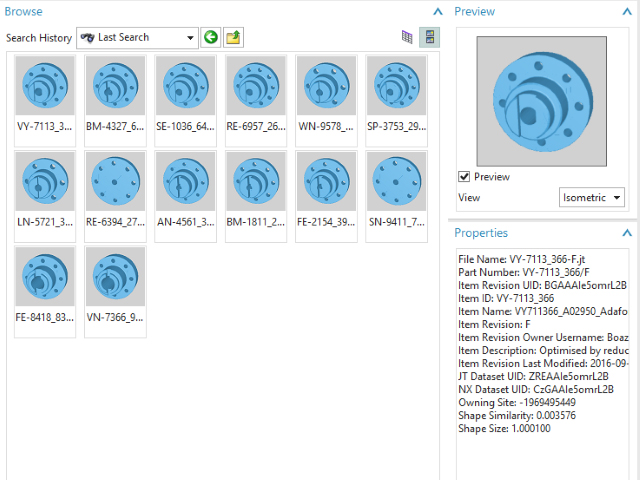
Task: Uncheck the Preview checkbox
Action: pos(465,177)
